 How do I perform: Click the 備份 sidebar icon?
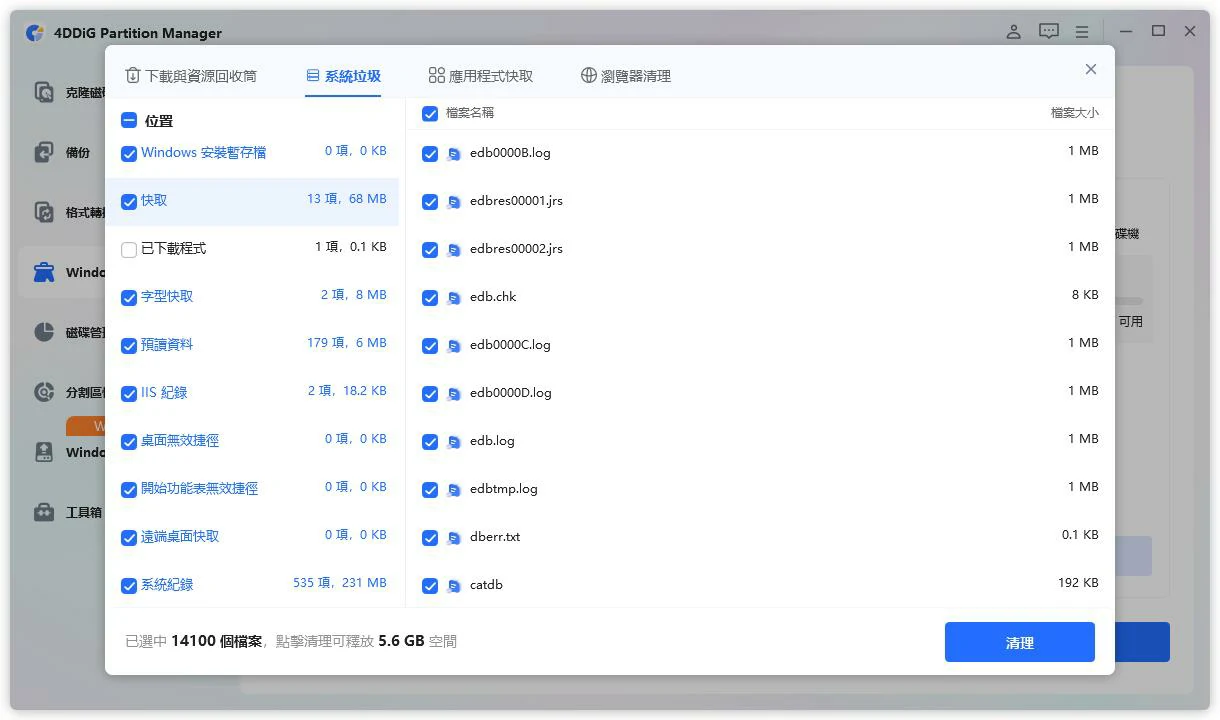pyautogui.click(x=44, y=153)
